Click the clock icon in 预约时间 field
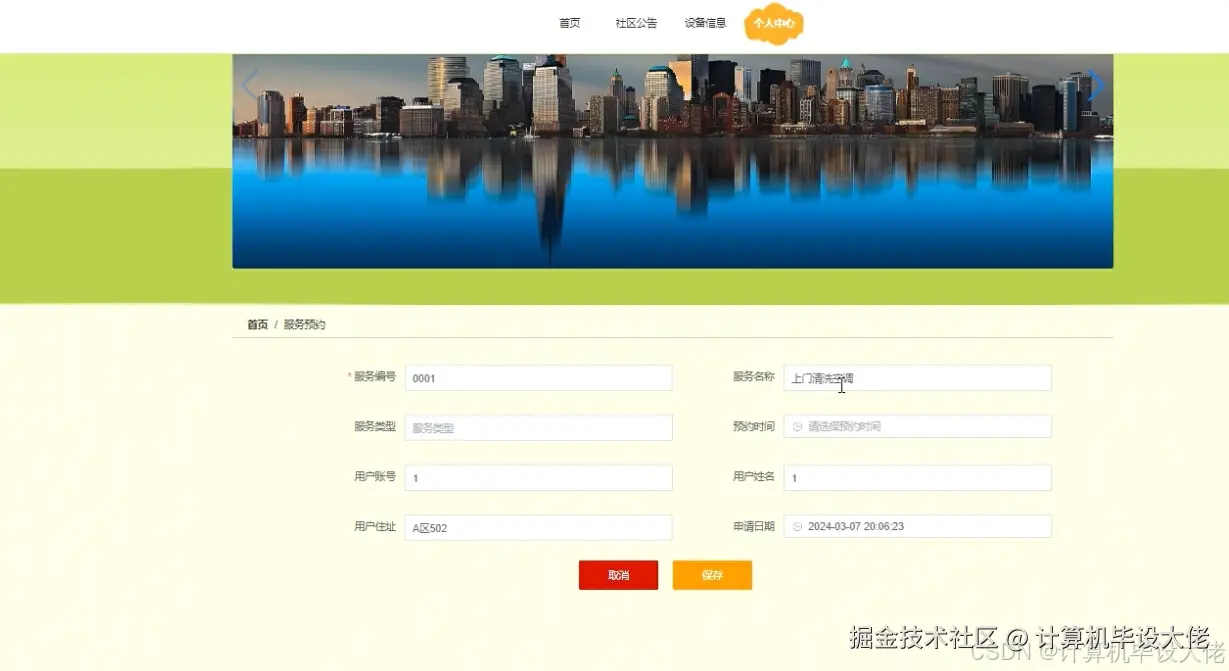Image resolution: width=1229 pixels, height=671 pixels. [797, 426]
